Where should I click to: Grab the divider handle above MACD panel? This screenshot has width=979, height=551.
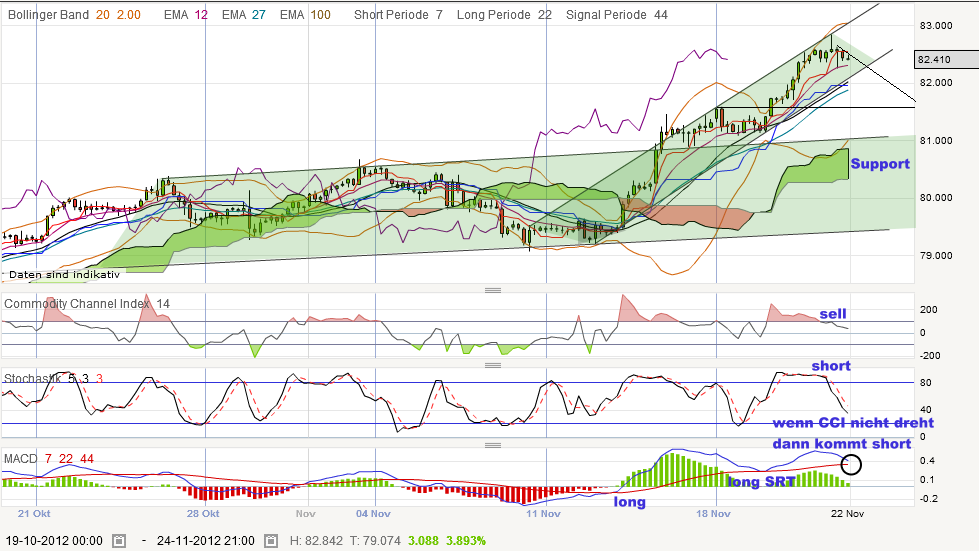493,445
